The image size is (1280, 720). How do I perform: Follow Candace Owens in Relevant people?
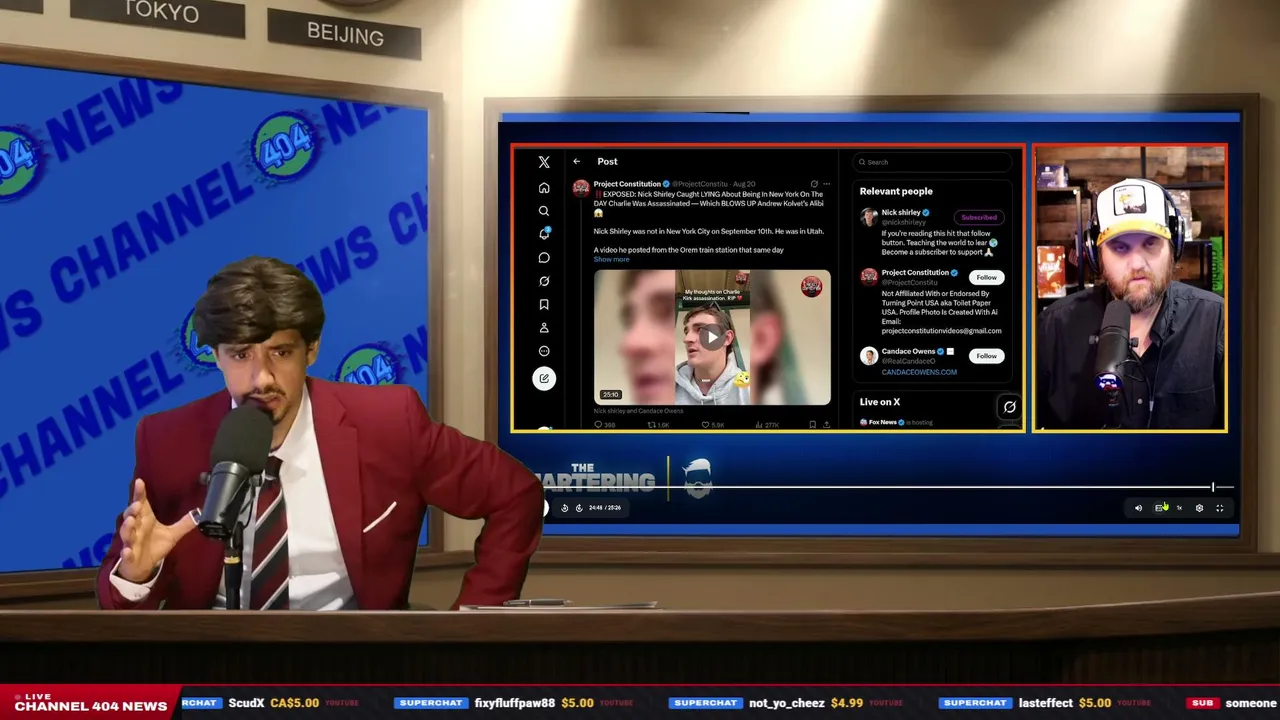[986, 356]
